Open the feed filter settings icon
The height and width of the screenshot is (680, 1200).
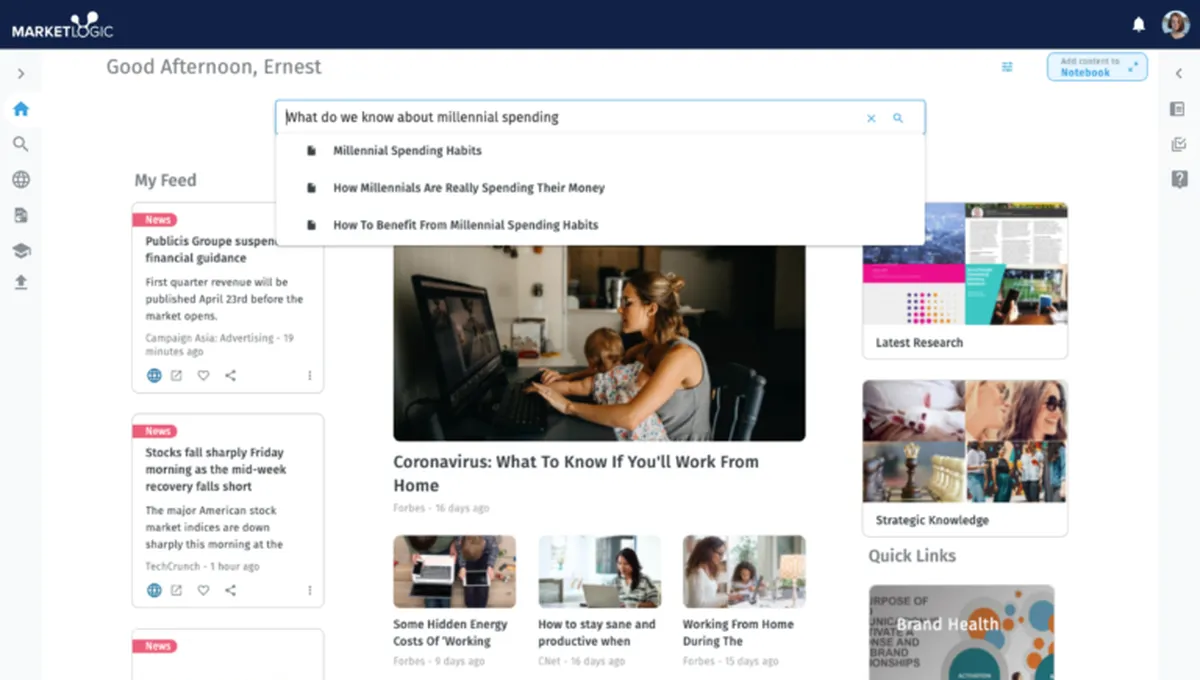1007,67
